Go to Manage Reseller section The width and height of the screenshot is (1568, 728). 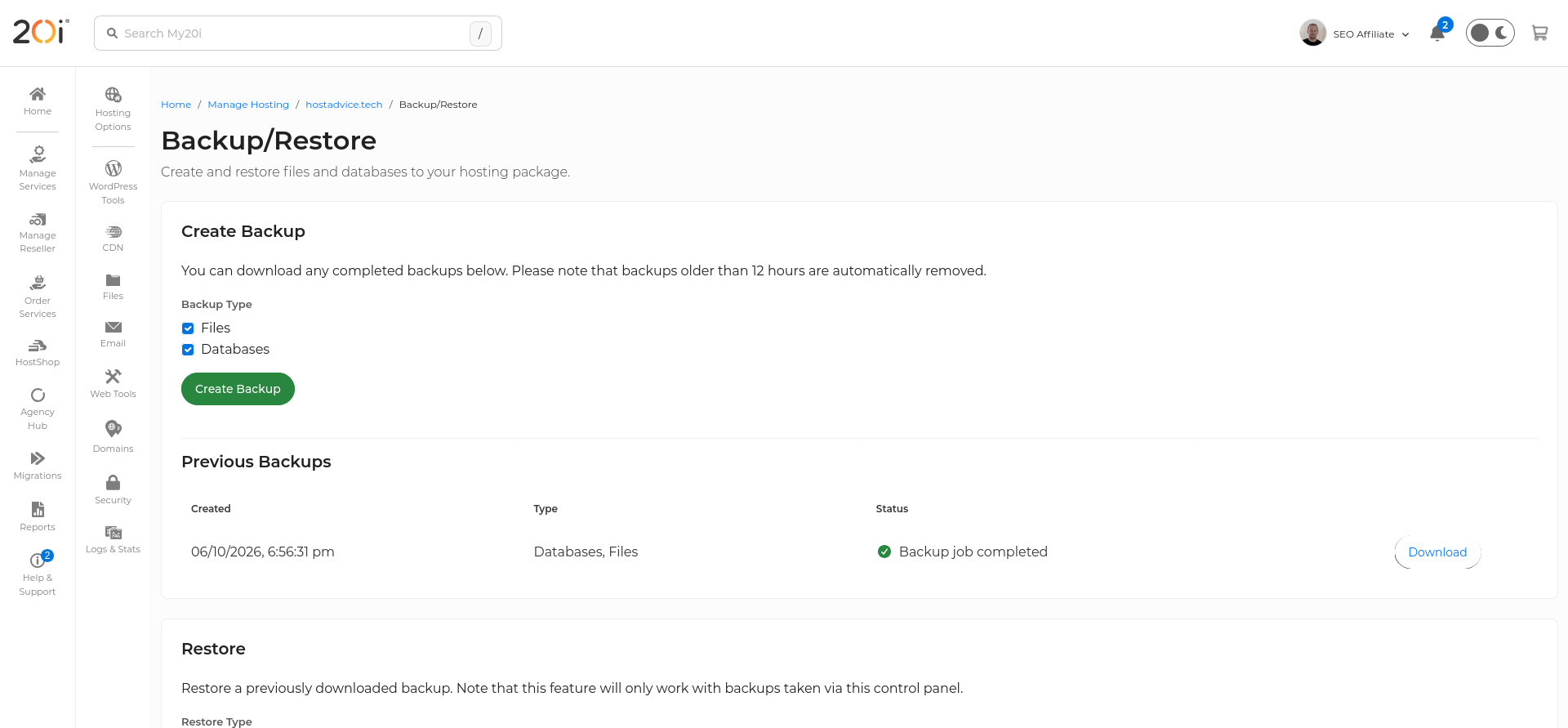coord(38,233)
